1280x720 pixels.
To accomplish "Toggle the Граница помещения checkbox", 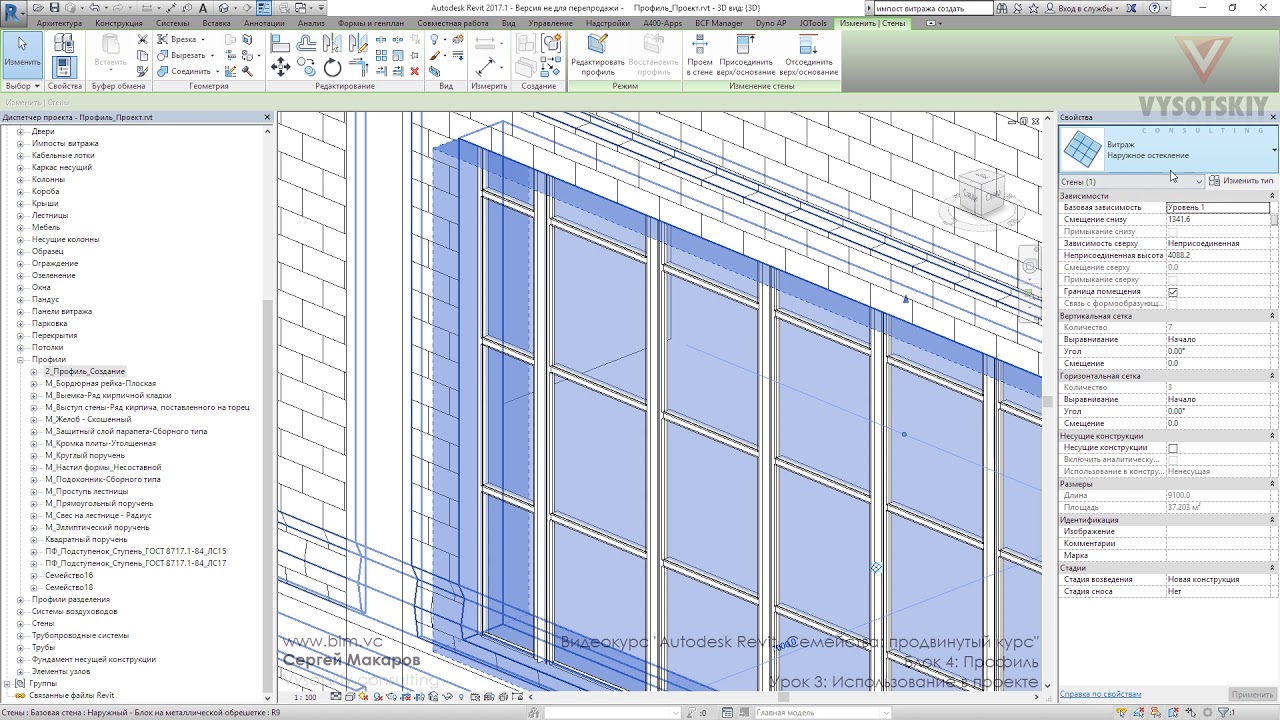I will [x=1173, y=292].
